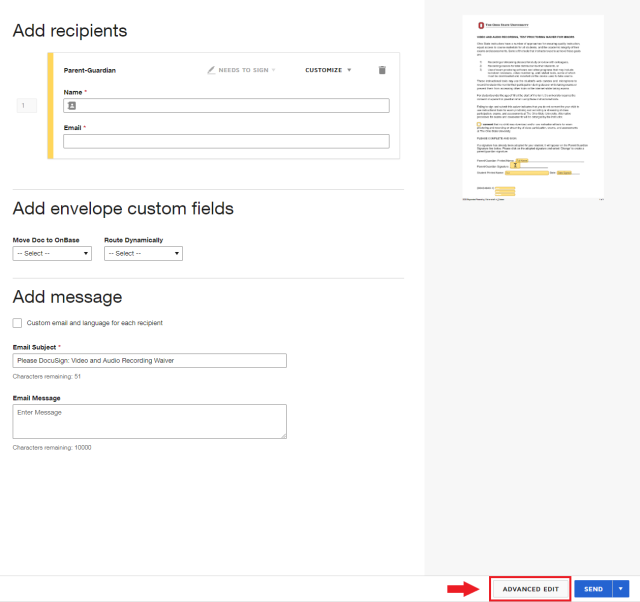Click the yellow recipient color bar
Screen dimensions: 640x602
click(50, 106)
